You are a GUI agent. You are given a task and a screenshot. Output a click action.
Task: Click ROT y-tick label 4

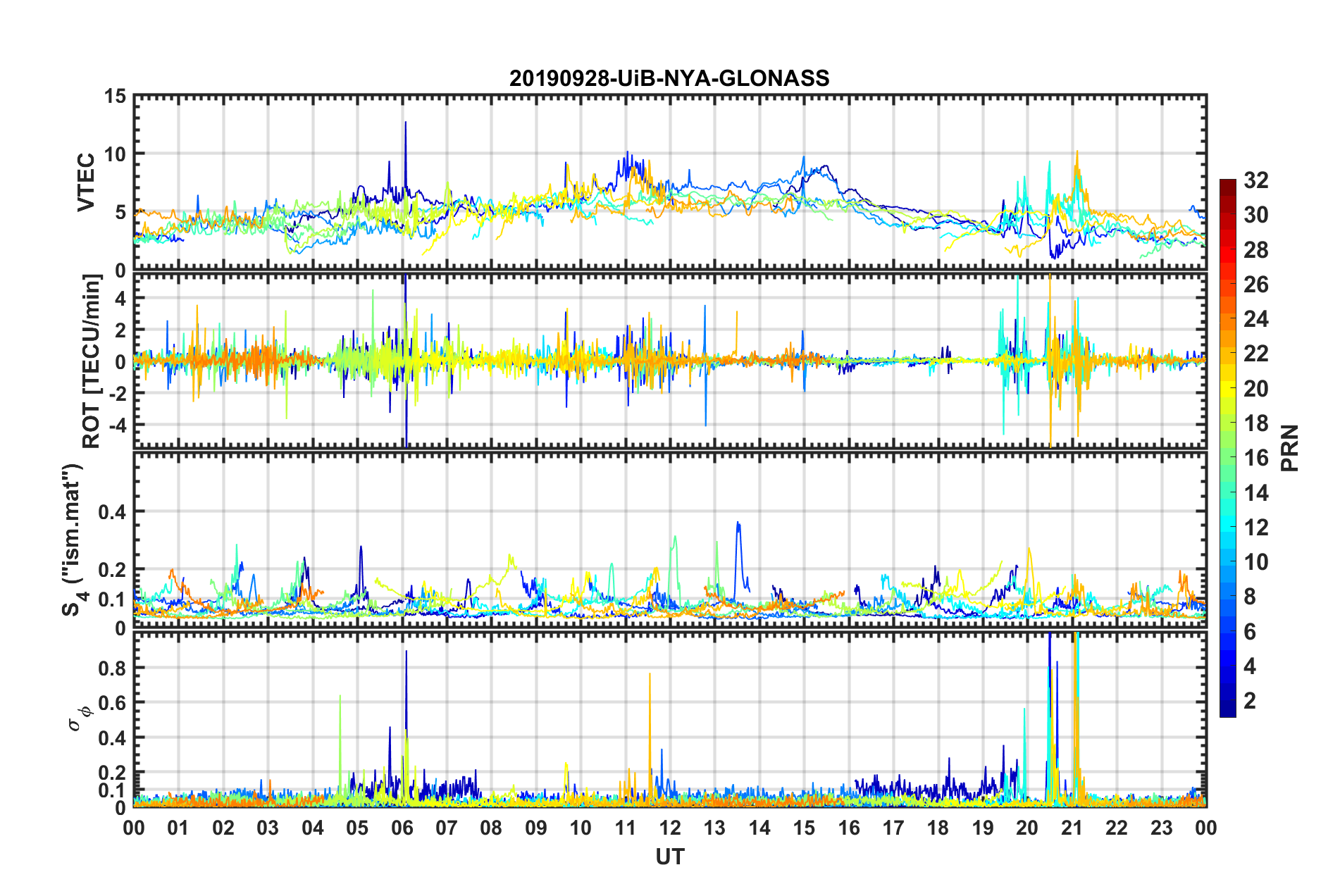pyautogui.click(x=120, y=299)
